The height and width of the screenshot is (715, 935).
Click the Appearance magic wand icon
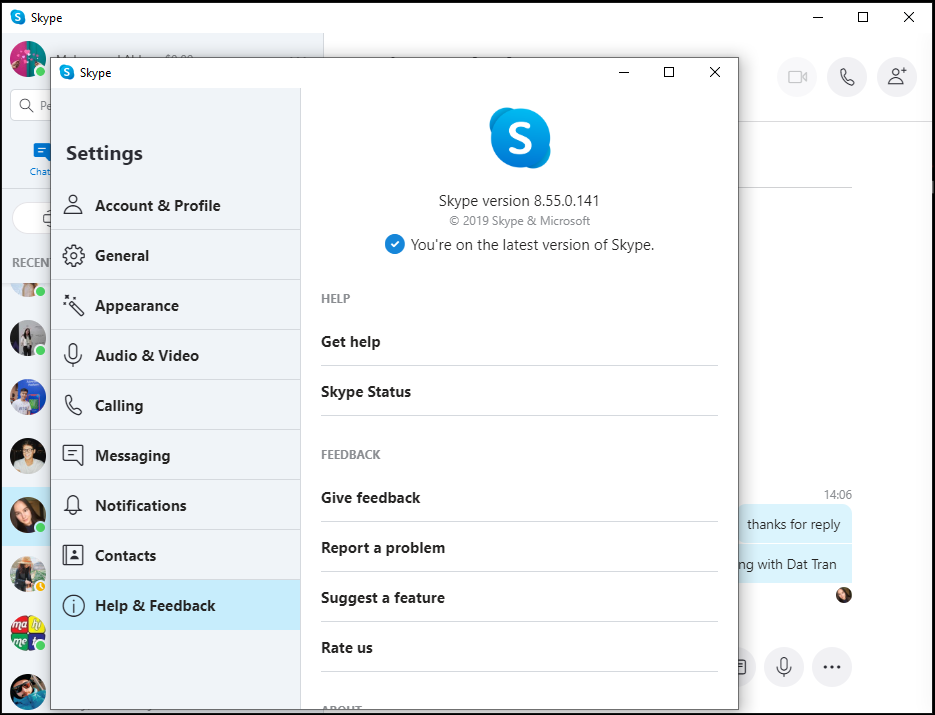coord(73,305)
